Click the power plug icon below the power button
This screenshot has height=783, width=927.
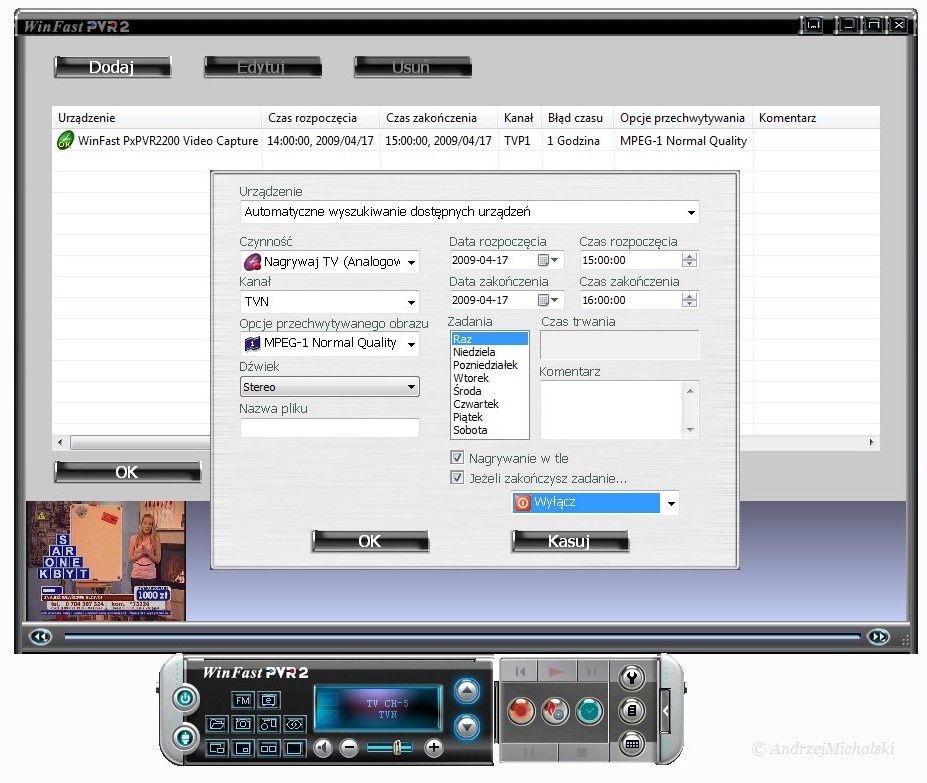tap(185, 737)
